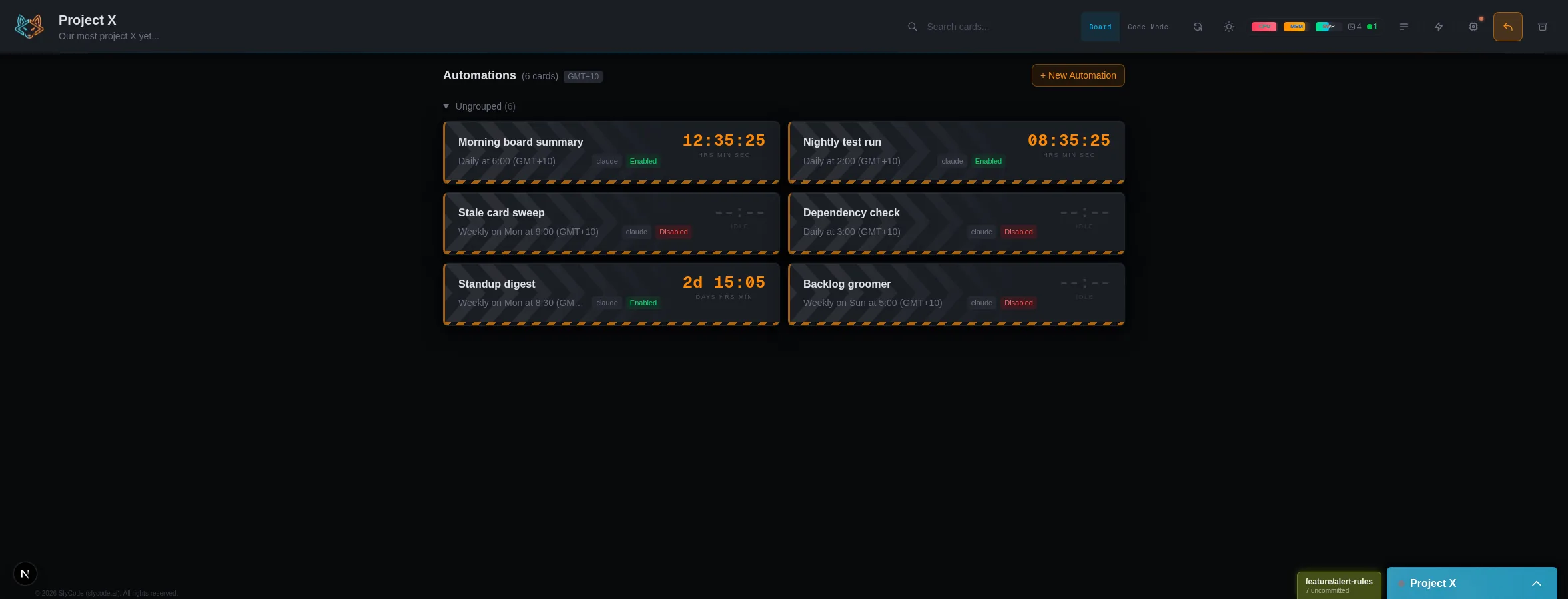
Task: Click claude tag on Nightly test run
Action: (x=952, y=161)
